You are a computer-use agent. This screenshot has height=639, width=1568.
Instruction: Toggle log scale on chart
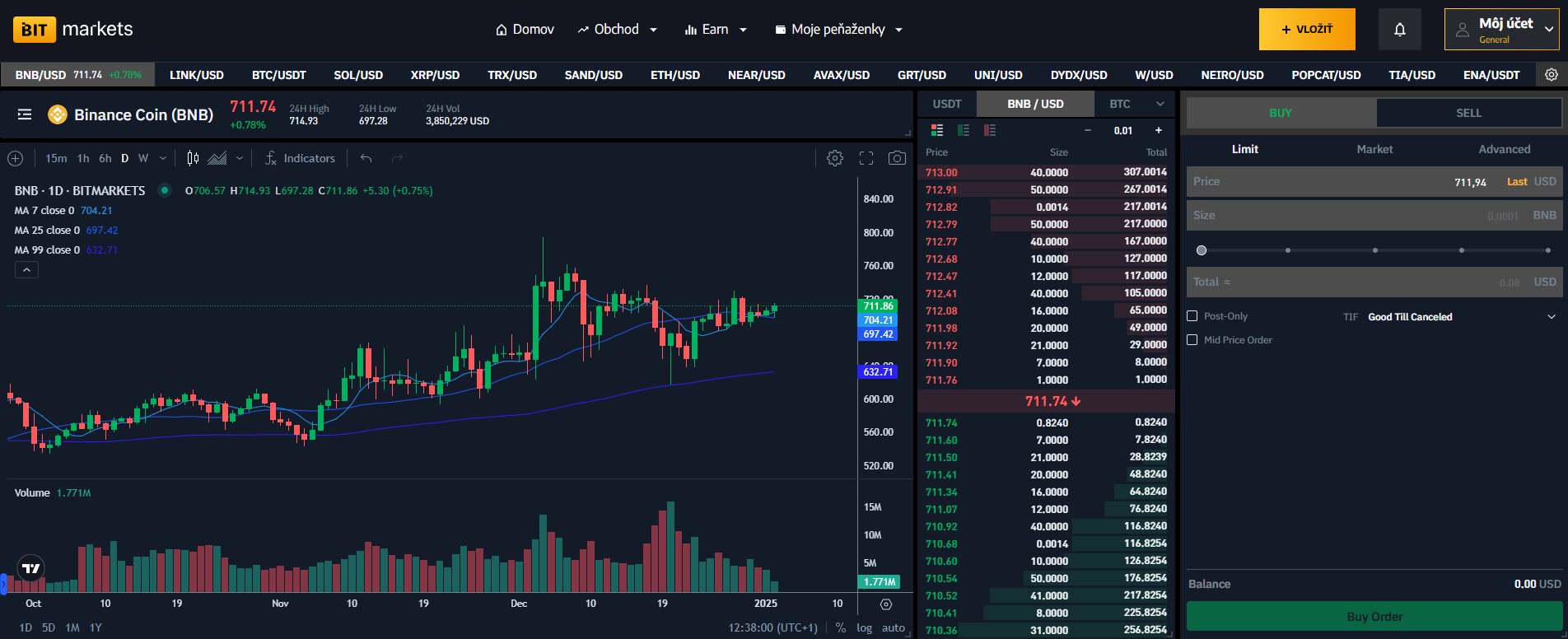(864, 627)
